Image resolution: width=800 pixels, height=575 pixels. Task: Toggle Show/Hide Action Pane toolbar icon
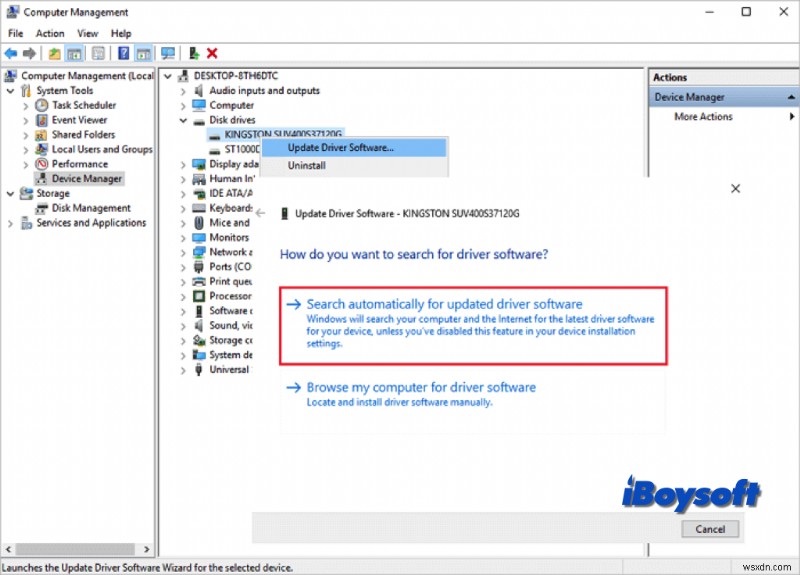pos(143,53)
